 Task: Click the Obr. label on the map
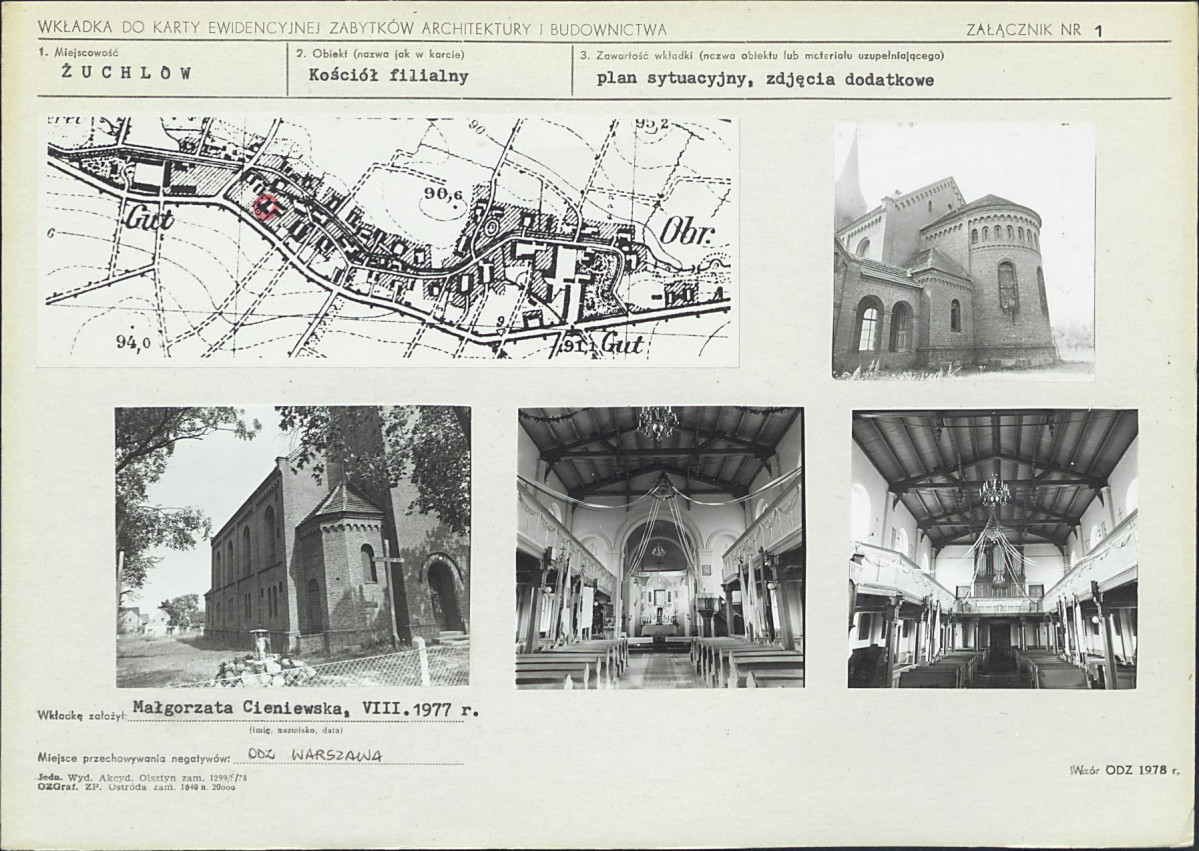[x=687, y=231]
